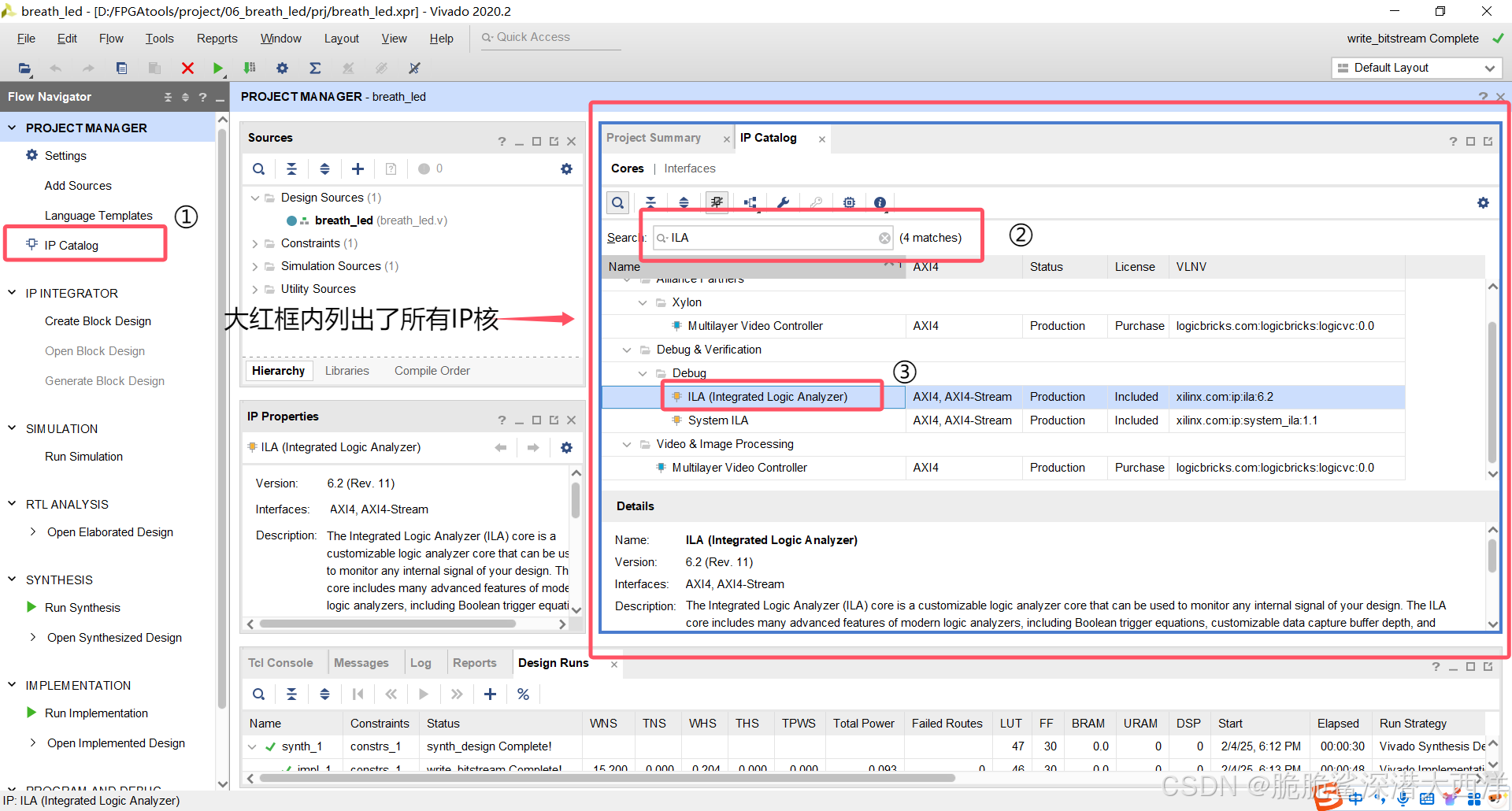Click Add Sources in Flow Navigator
The height and width of the screenshot is (811, 1512).
tap(78, 186)
